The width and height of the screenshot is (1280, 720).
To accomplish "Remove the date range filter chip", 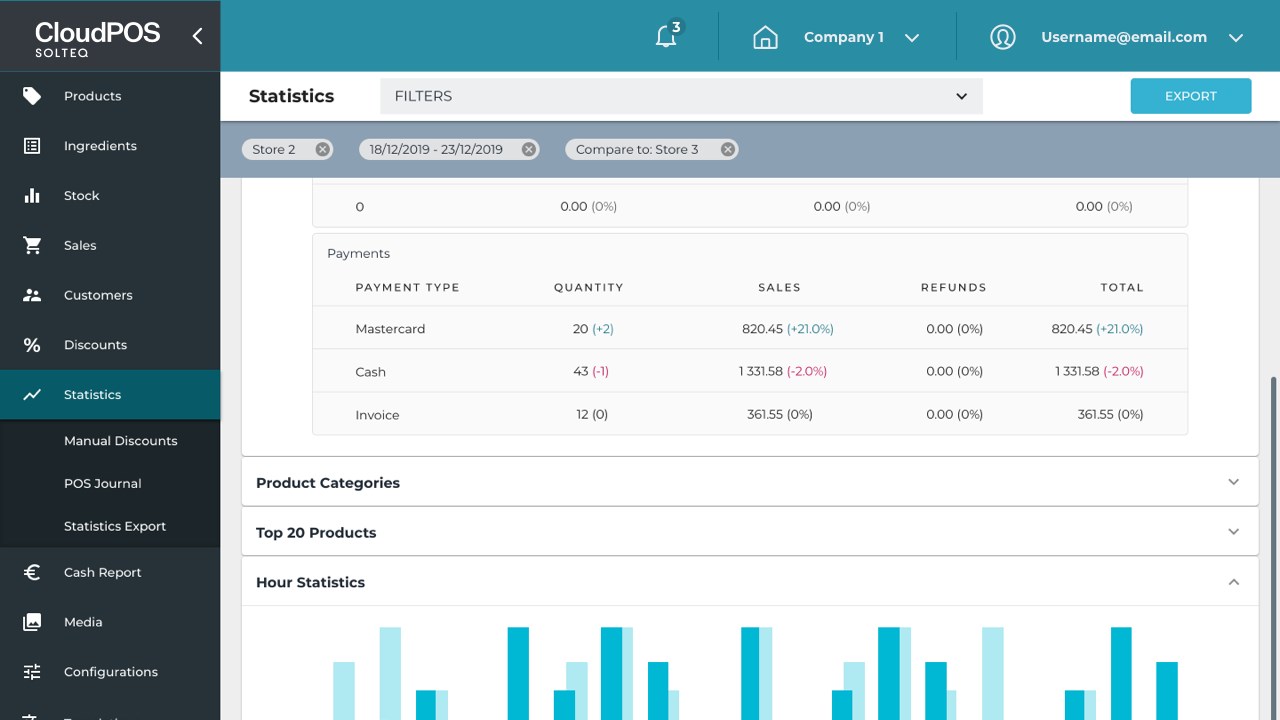I will 529,149.
